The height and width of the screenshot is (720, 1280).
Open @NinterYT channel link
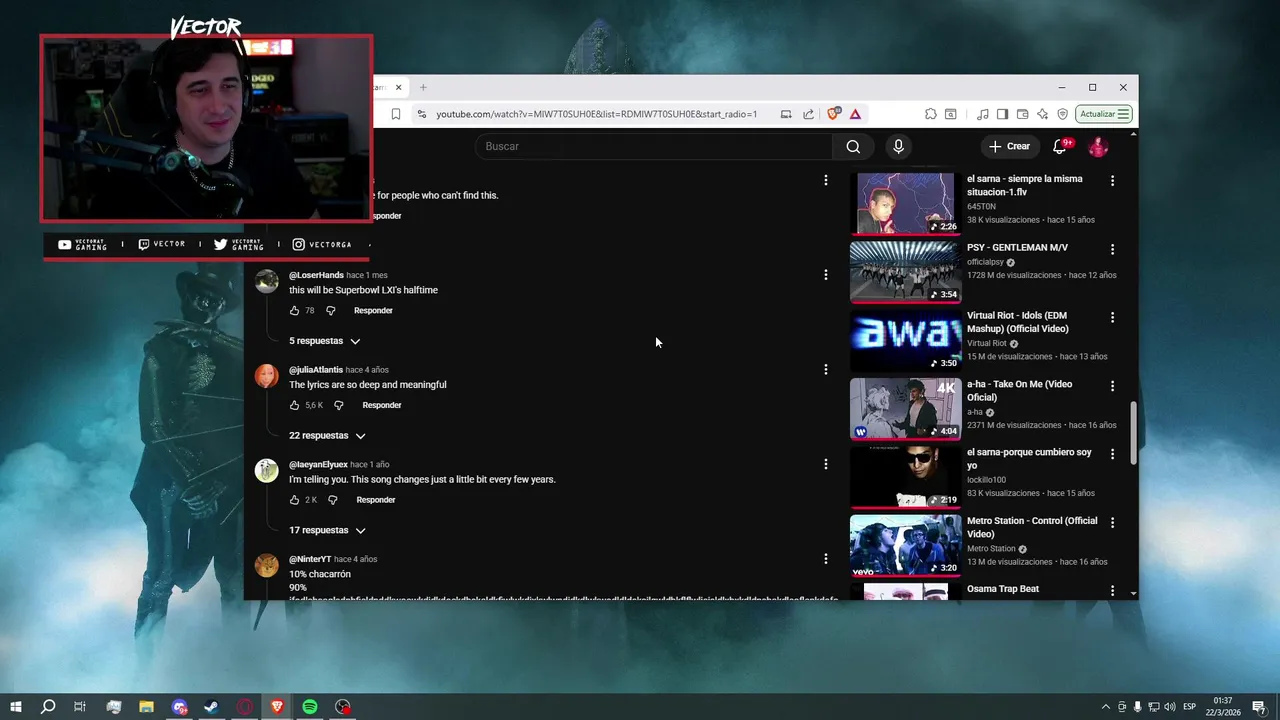310,559
